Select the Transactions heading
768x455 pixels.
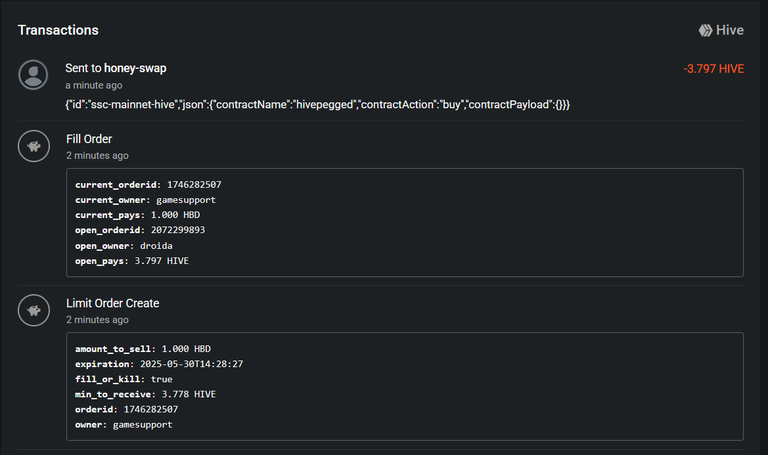tap(58, 30)
